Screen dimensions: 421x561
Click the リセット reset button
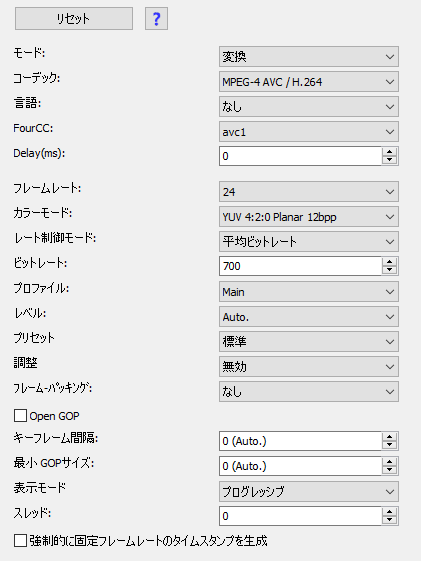[74, 19]
